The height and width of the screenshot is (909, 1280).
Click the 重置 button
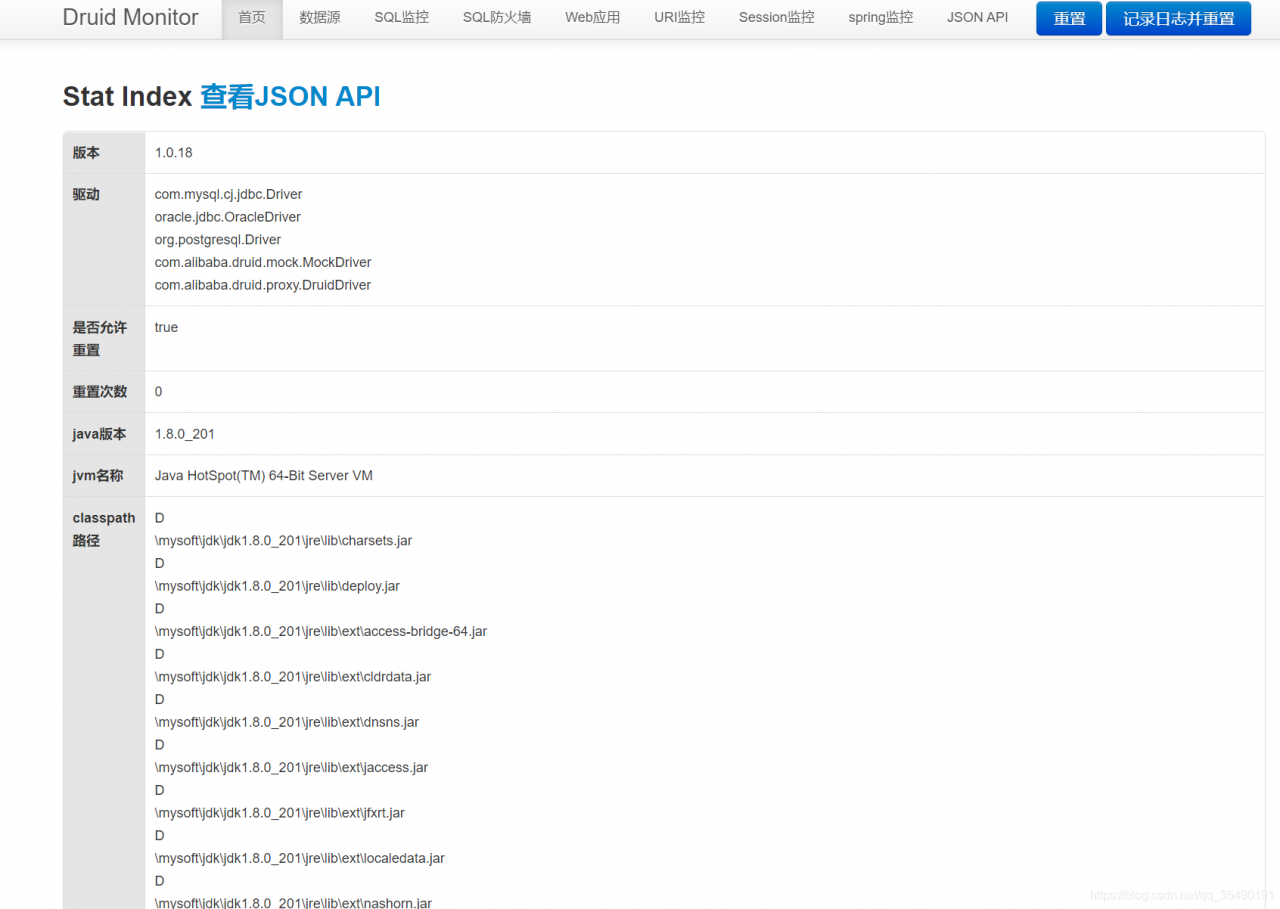point(1069,19)
